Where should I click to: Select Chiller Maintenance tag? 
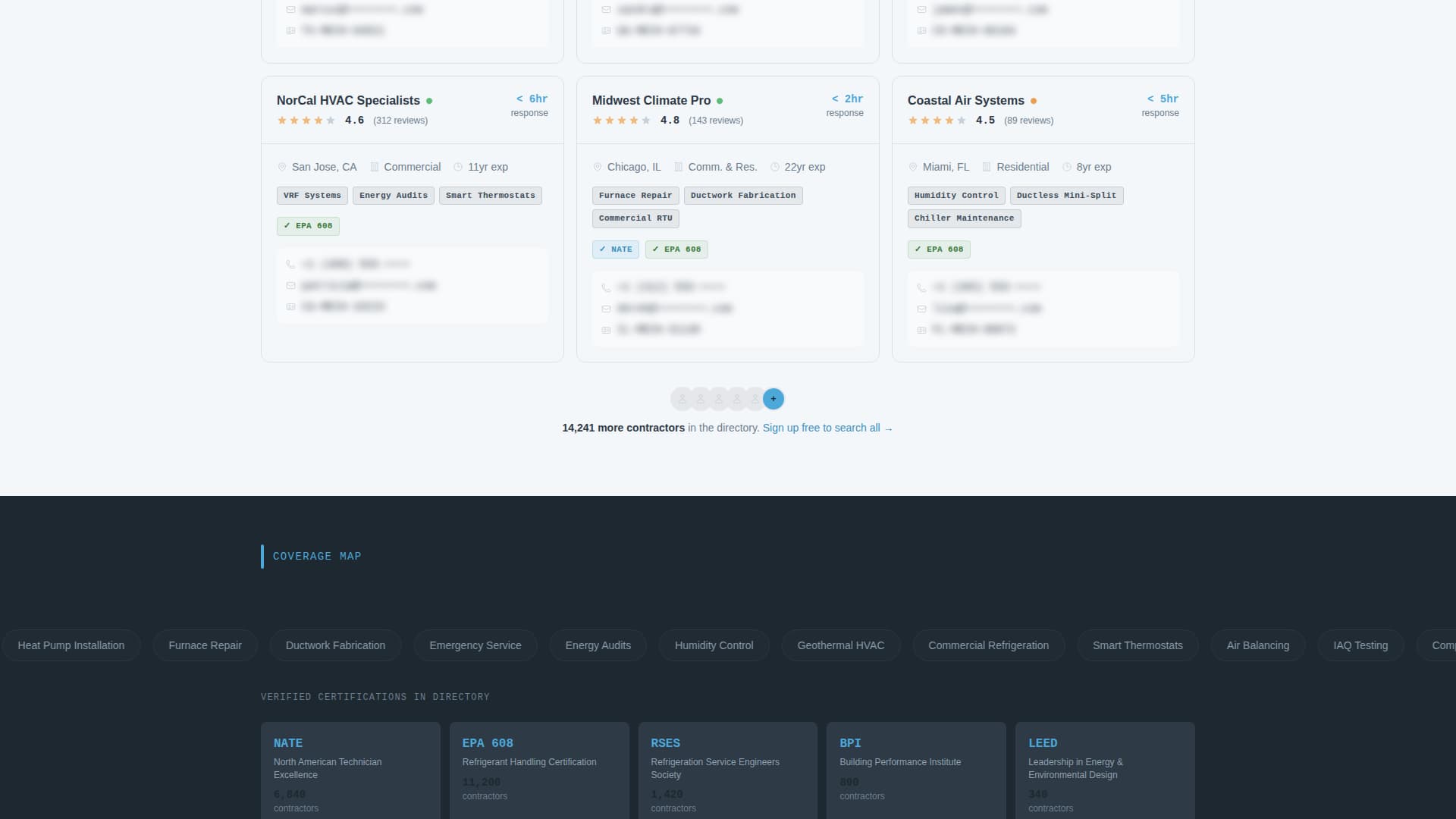pos(965,218)
